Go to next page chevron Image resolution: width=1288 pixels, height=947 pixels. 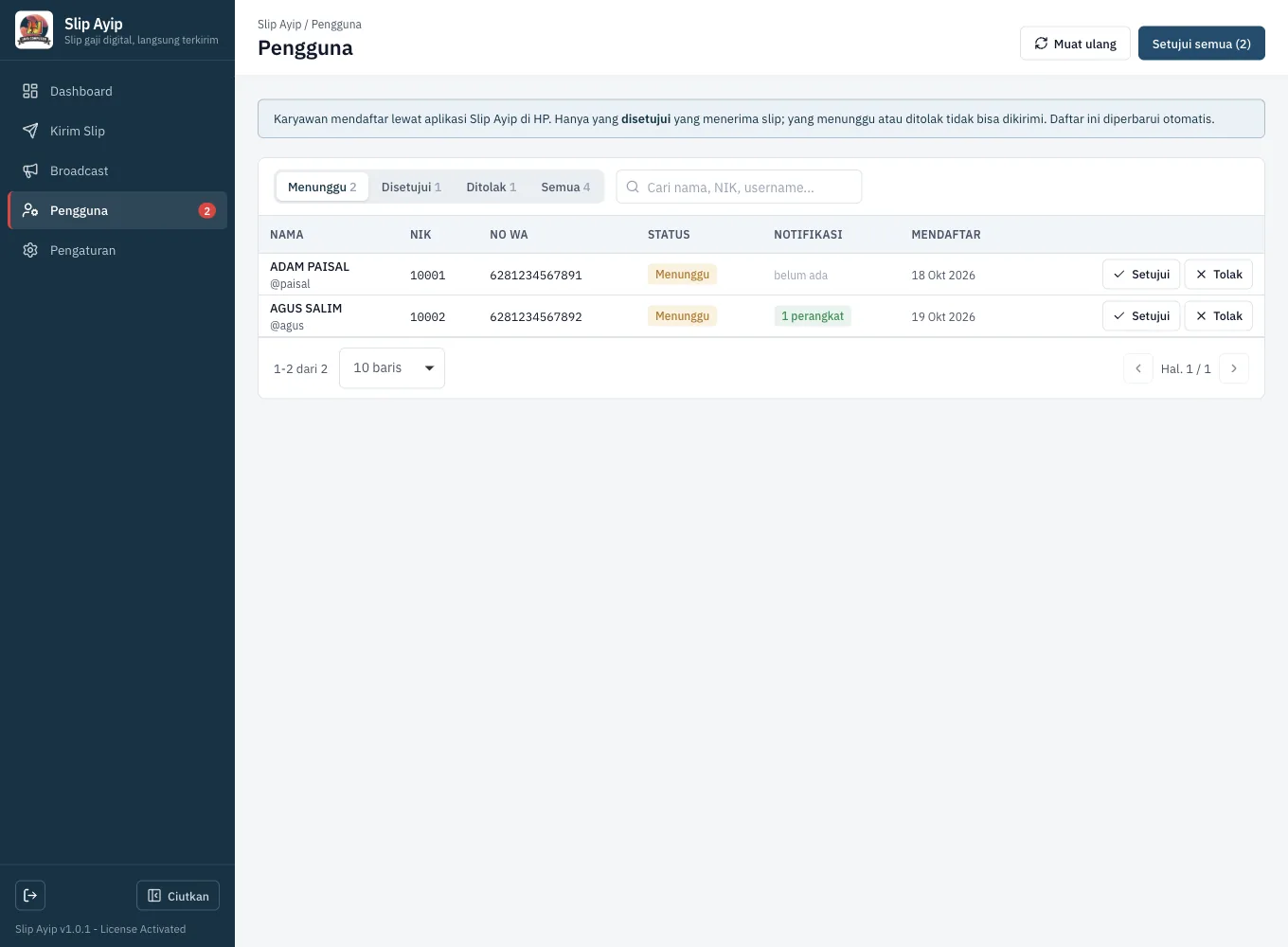pos(1234,368)
